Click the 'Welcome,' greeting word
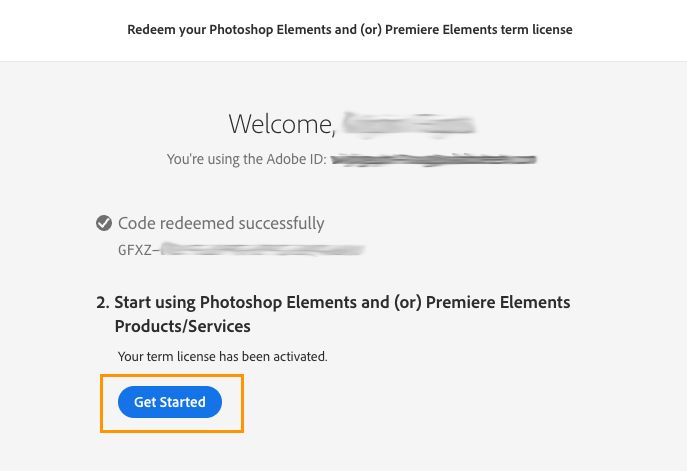 (281, 124)
